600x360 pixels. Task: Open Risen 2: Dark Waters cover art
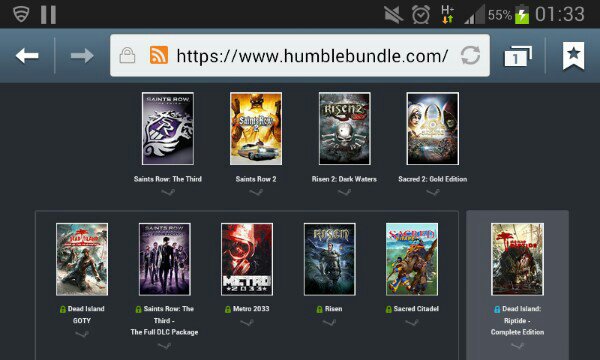344,129
